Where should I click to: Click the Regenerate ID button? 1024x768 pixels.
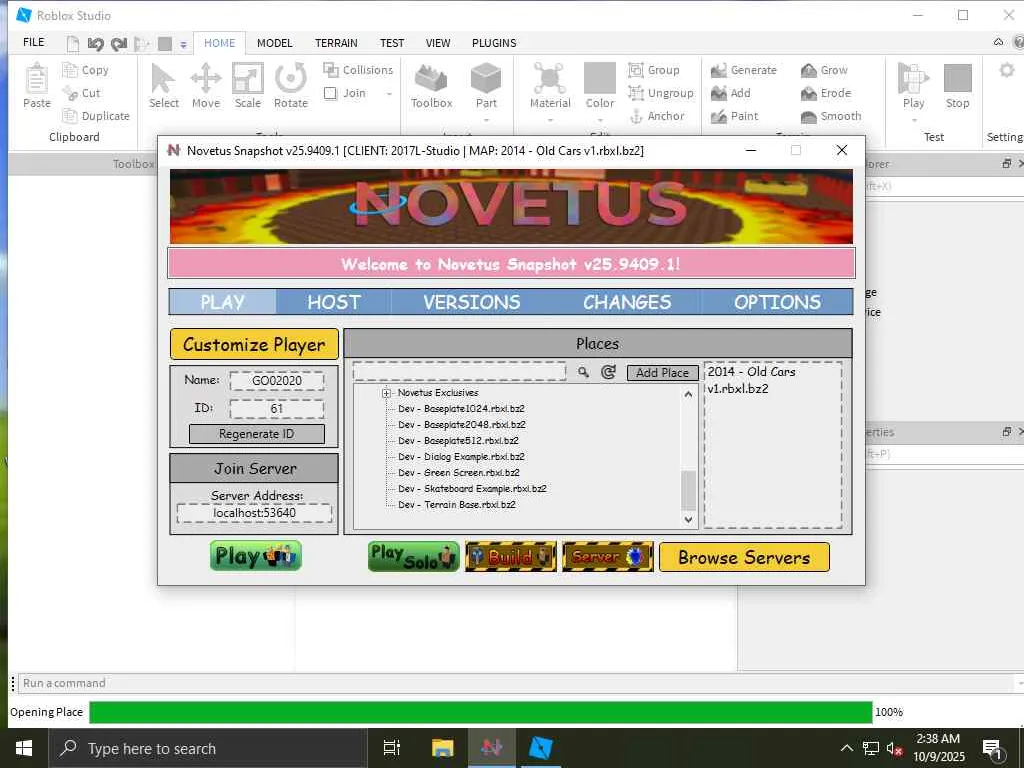[257, 434]
